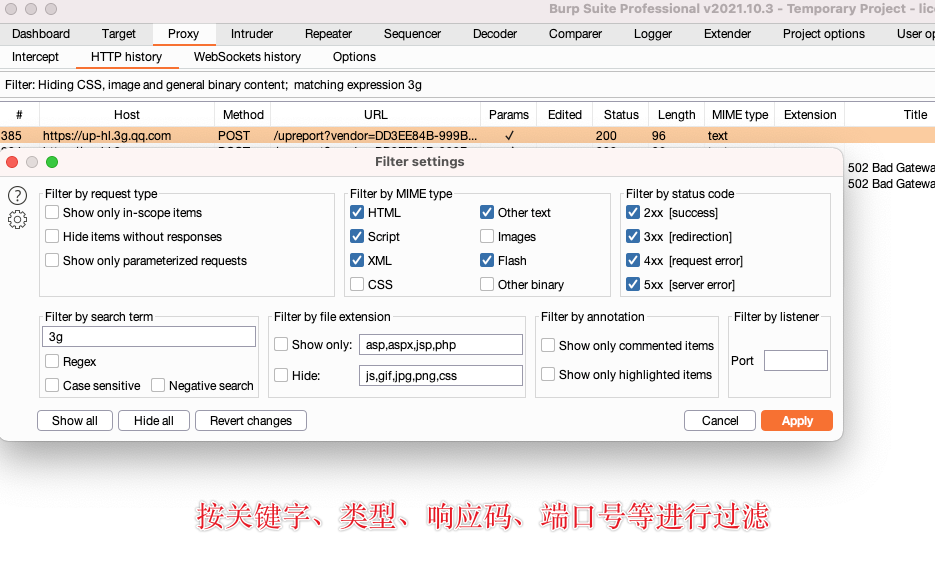
Task: Click the Show all button
Action: pos(75,421)
